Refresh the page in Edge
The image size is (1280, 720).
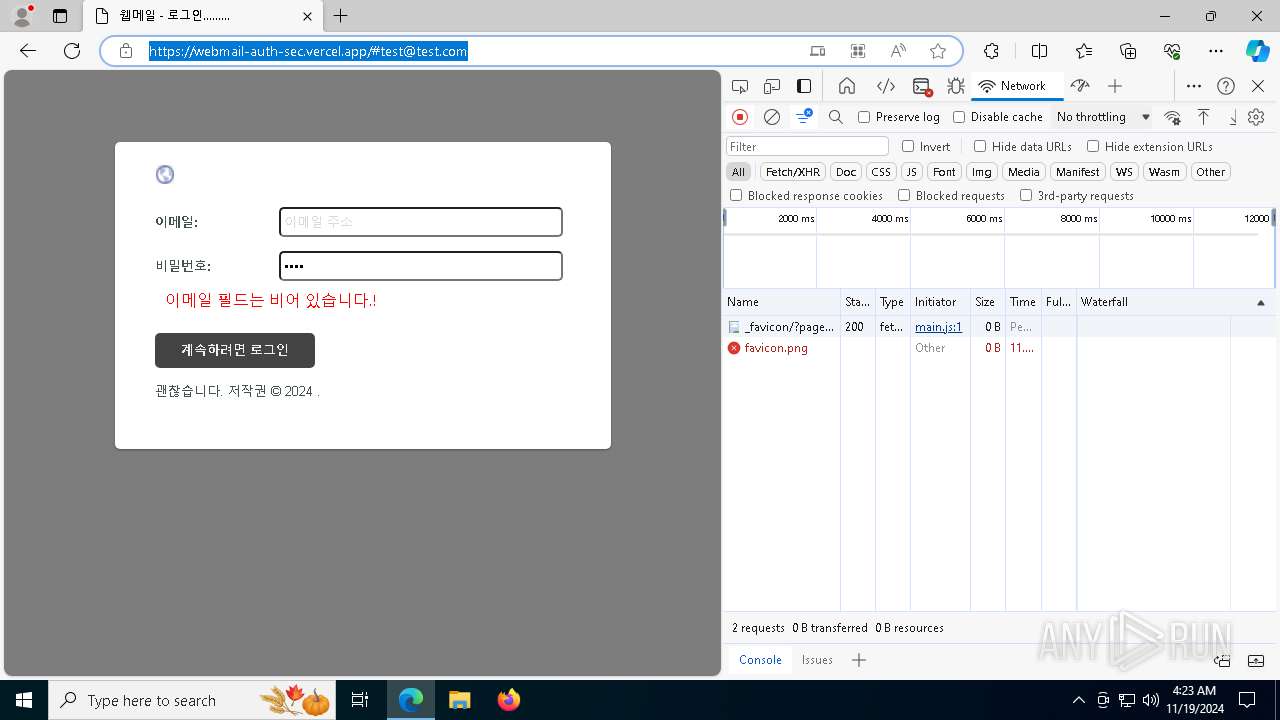(x=72, y=51)
